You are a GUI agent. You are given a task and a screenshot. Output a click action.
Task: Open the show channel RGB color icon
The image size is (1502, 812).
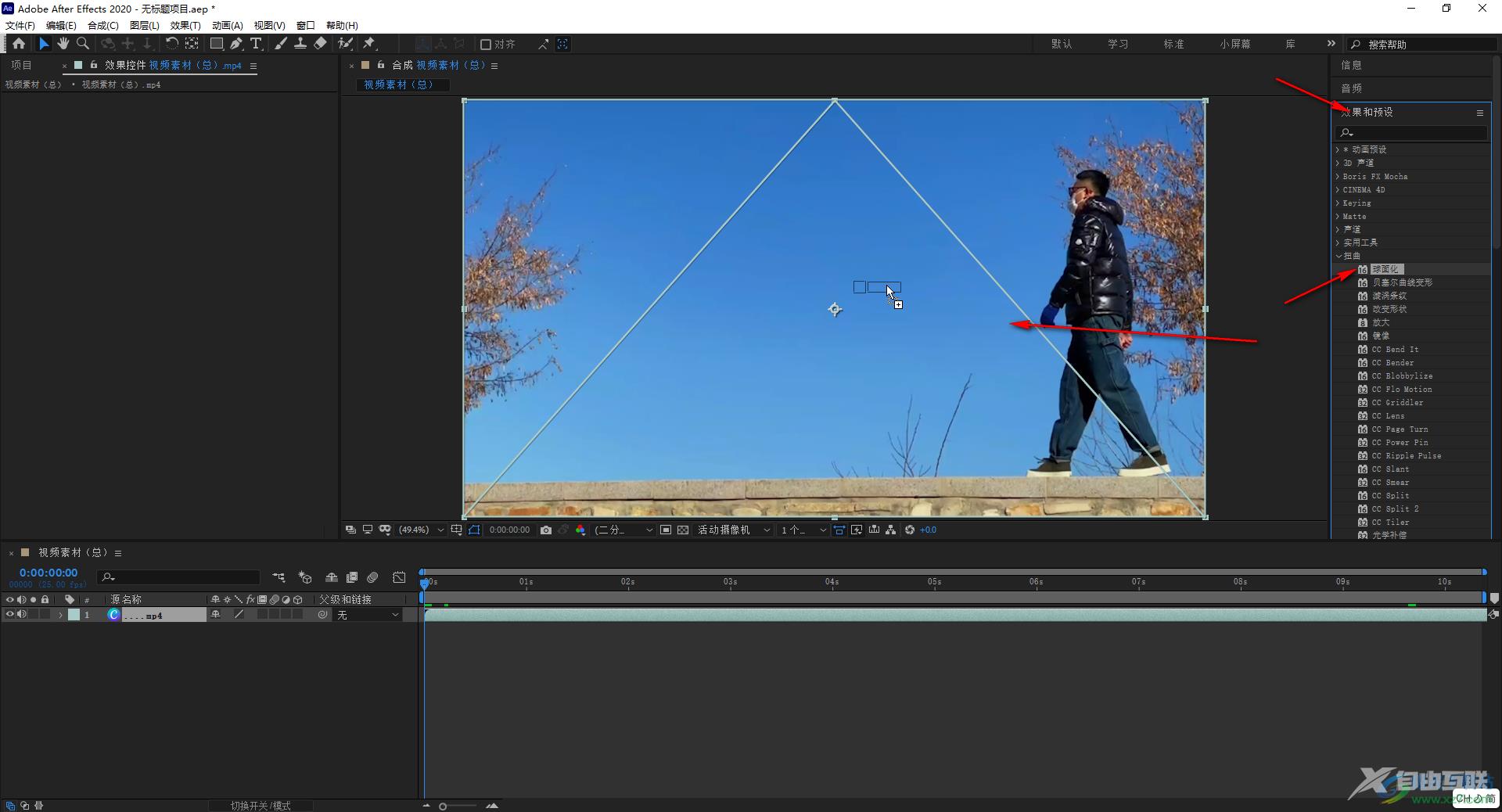coord(580,530)
